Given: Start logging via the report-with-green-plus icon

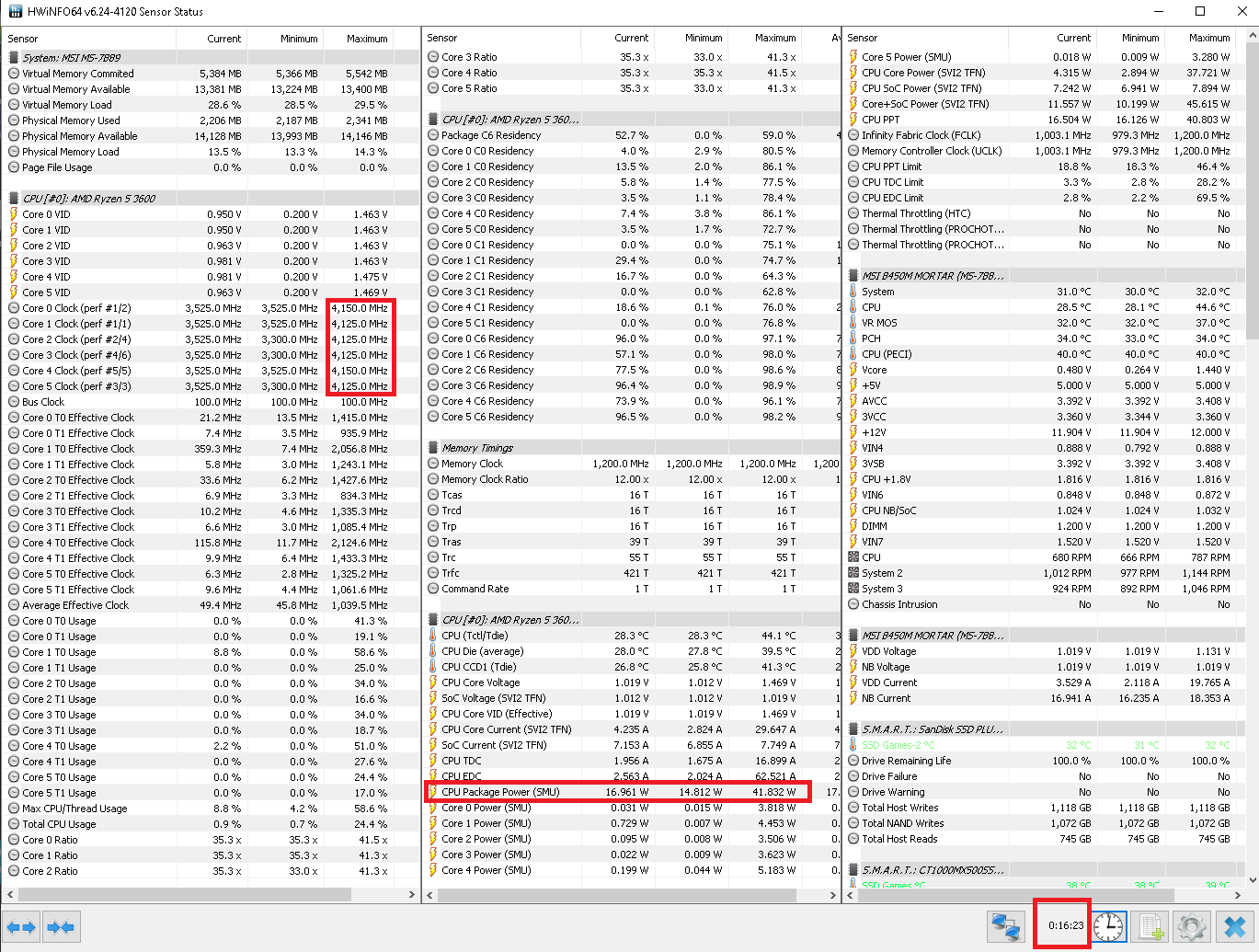Looking at the screenshot, I should [x=1150, y=927].
